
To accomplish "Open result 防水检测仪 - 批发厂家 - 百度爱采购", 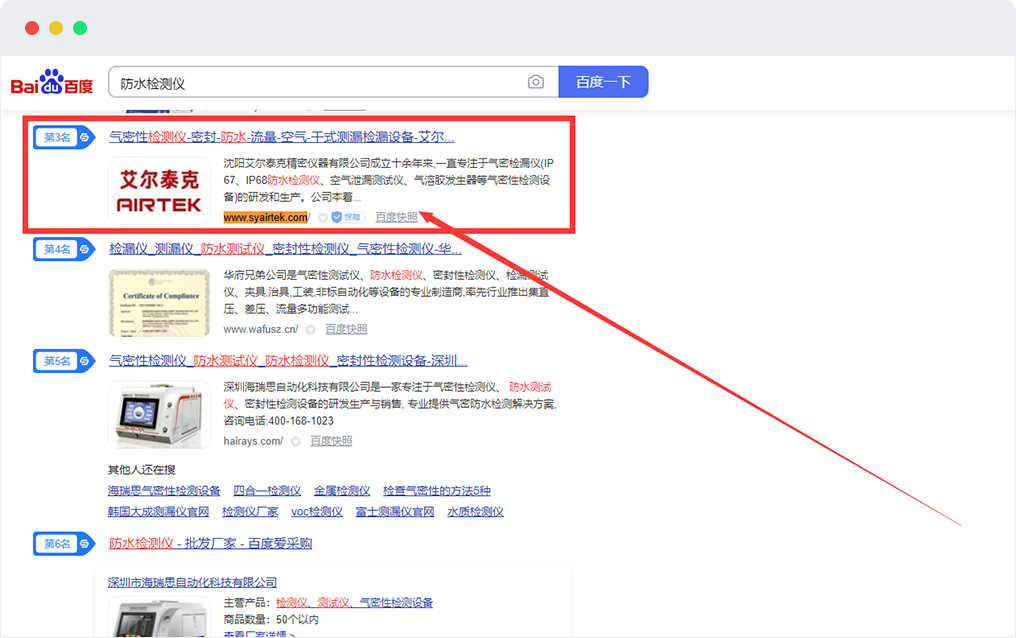I will (x=210, y=543).
